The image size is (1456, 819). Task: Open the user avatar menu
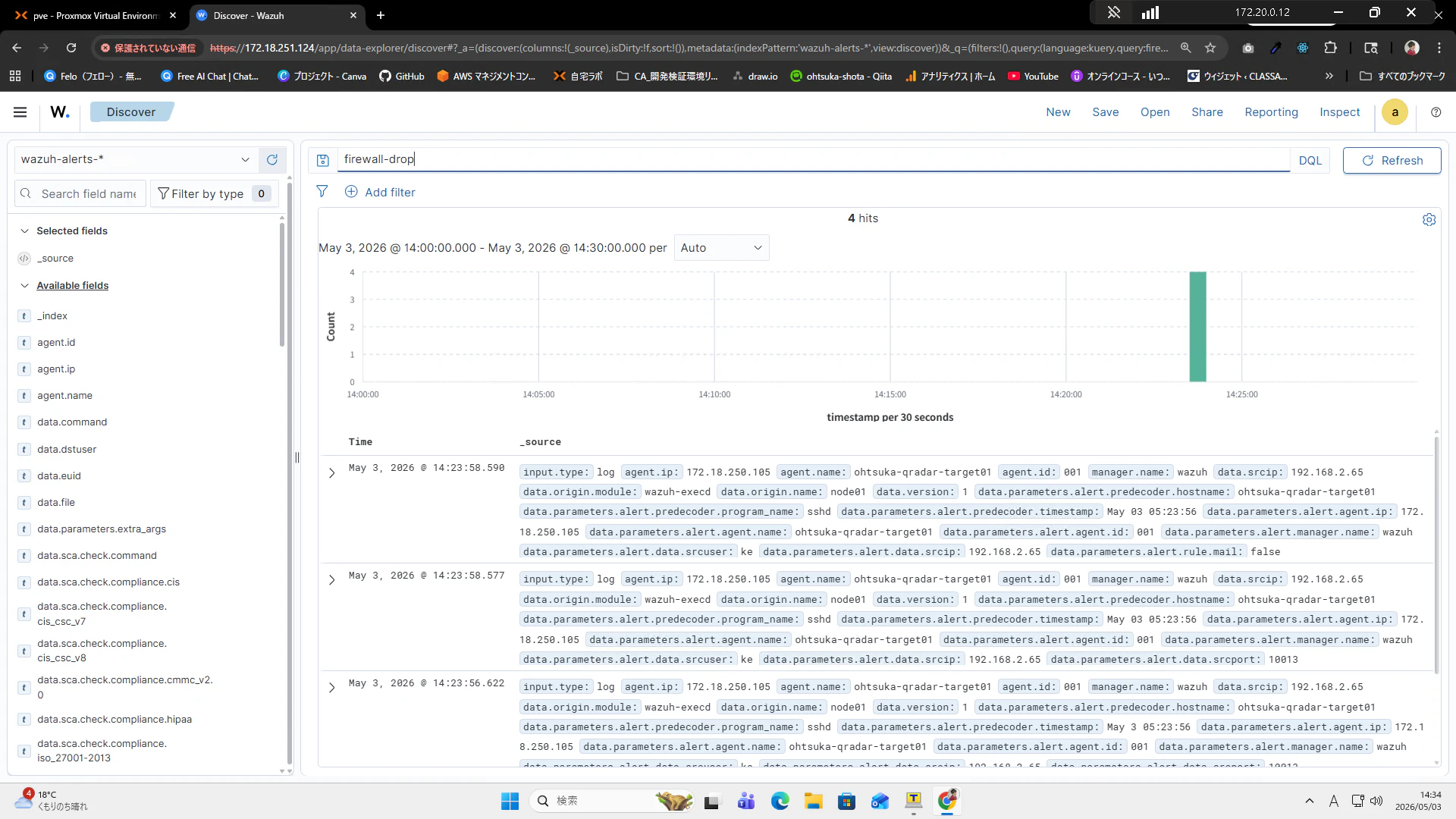(1395, 112)
